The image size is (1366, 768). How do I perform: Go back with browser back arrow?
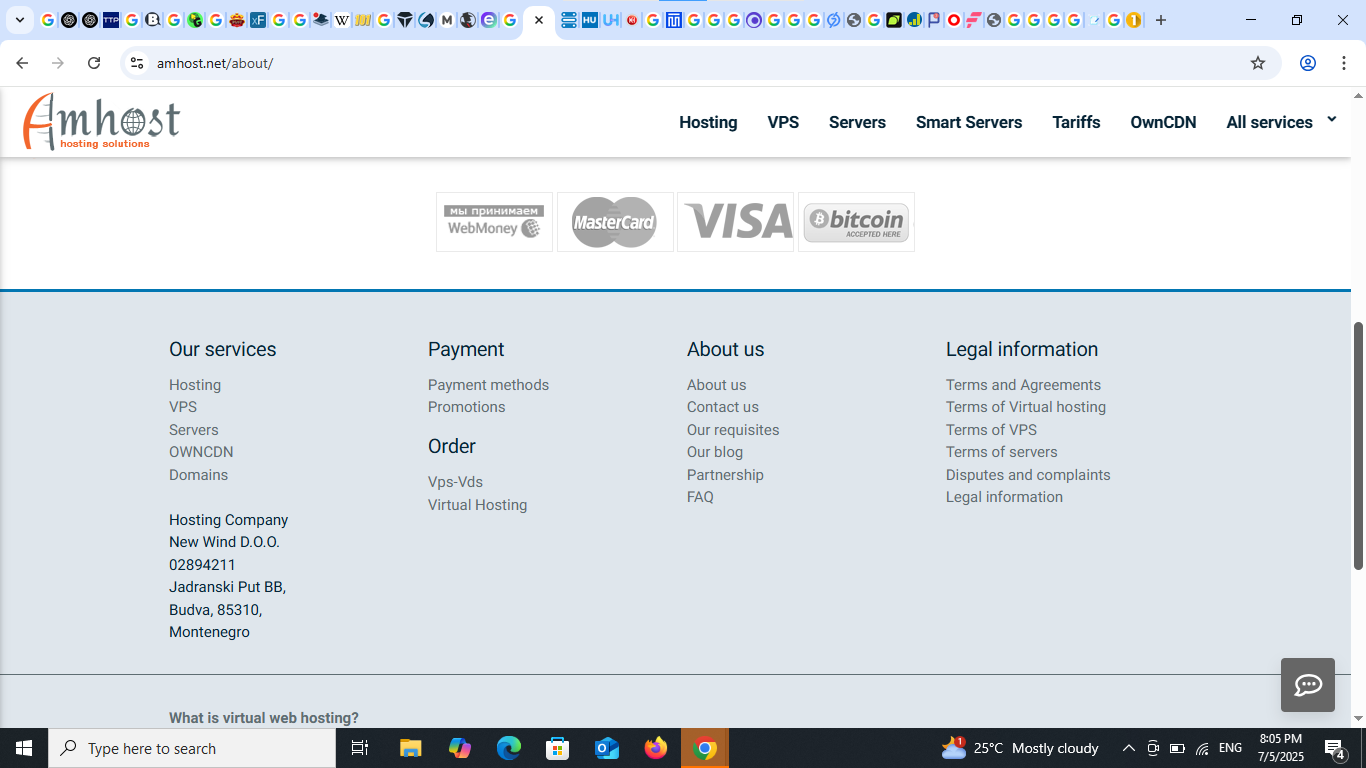pyautogui.click(x=22, y=63)
